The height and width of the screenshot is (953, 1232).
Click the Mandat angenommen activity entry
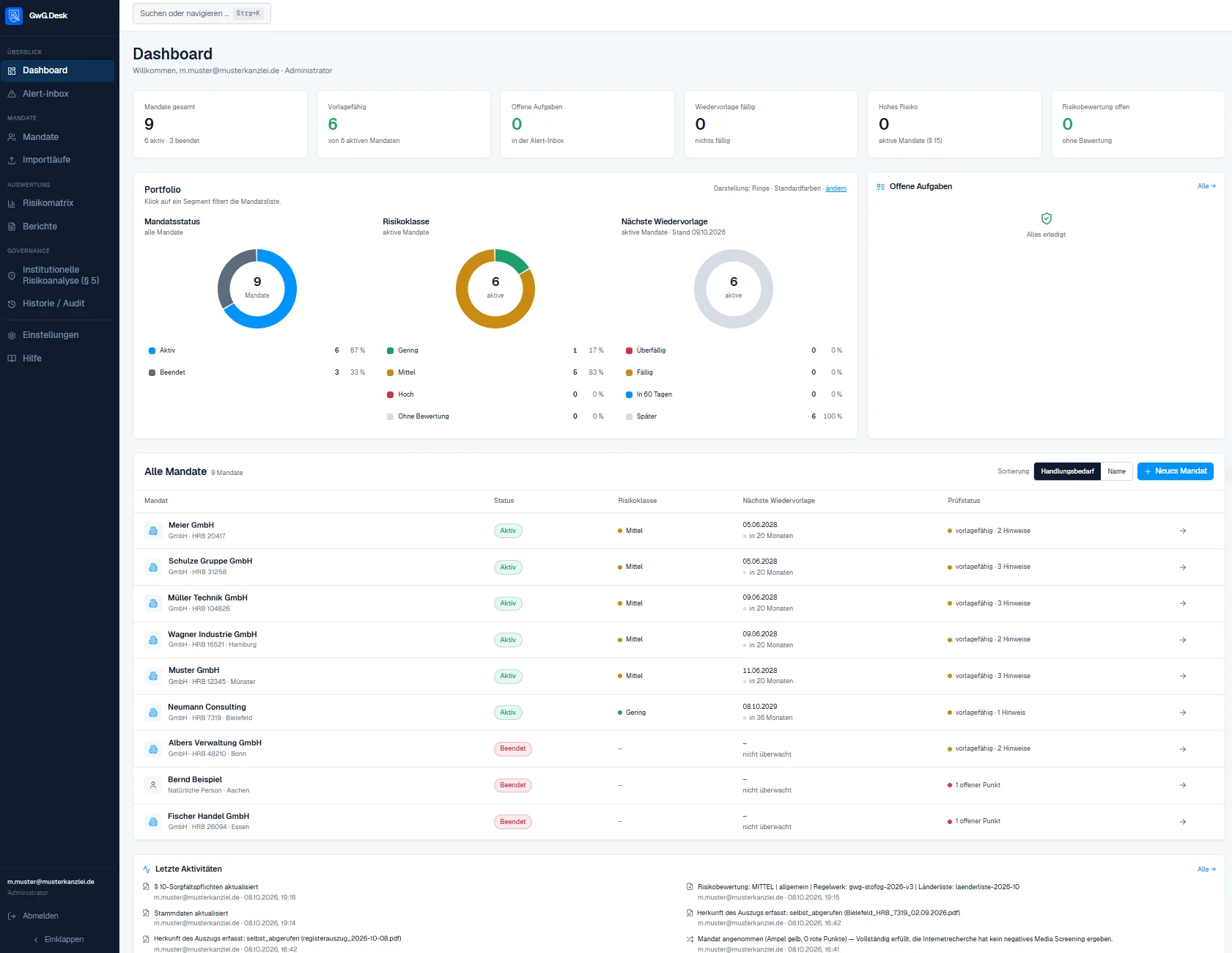[905, 939]
